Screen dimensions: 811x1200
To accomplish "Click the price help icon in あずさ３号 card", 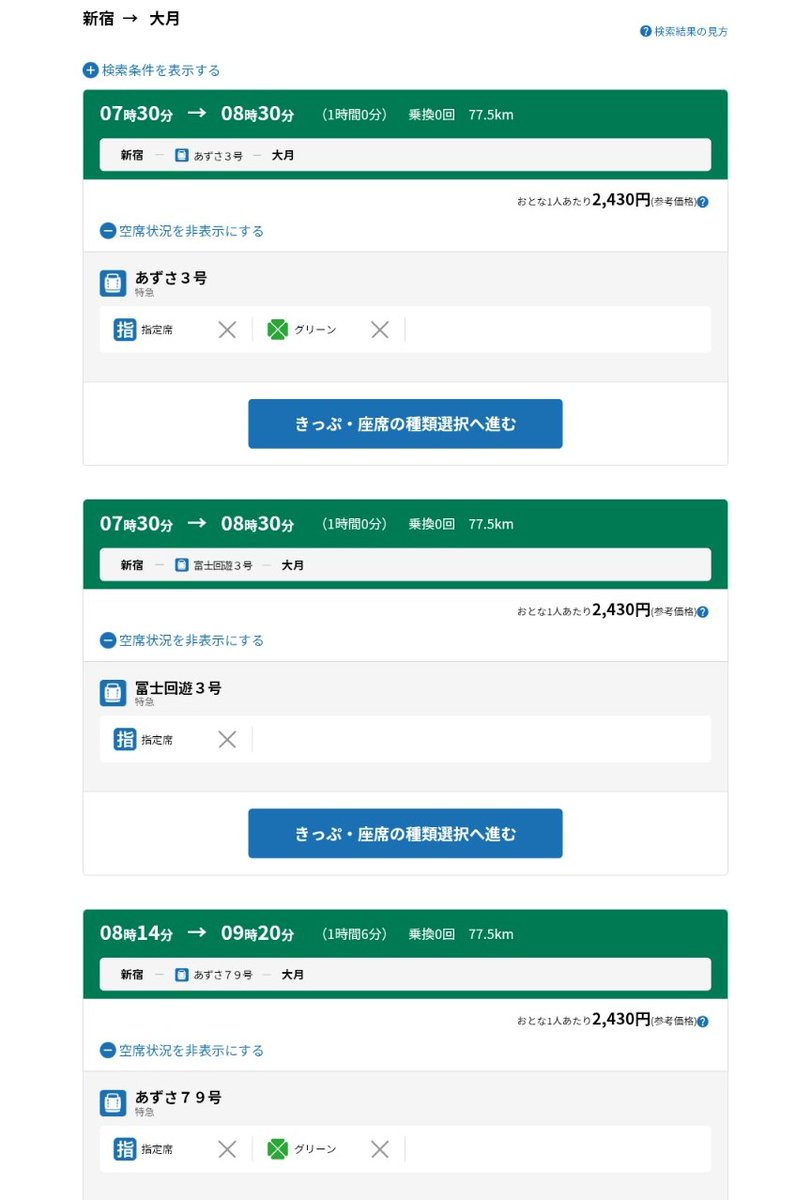I will [x=703, y=201].
